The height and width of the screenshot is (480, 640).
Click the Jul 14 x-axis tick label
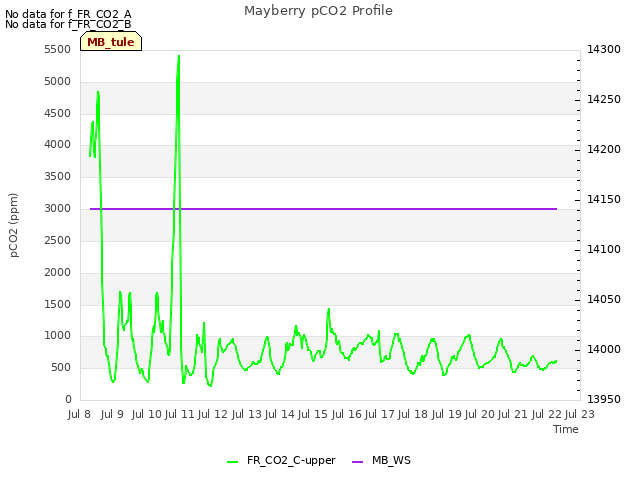pos(280,415)
